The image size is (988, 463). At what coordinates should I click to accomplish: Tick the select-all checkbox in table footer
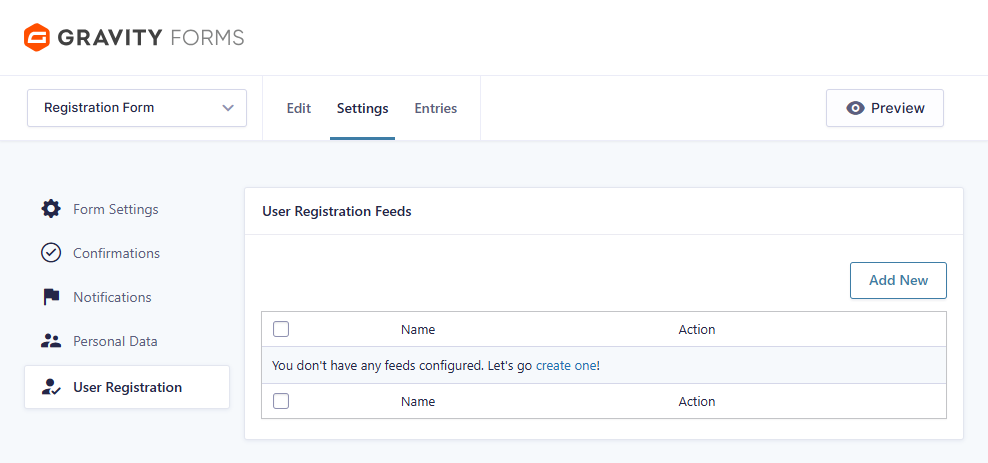pyautogui.click(x=281, y=401)
